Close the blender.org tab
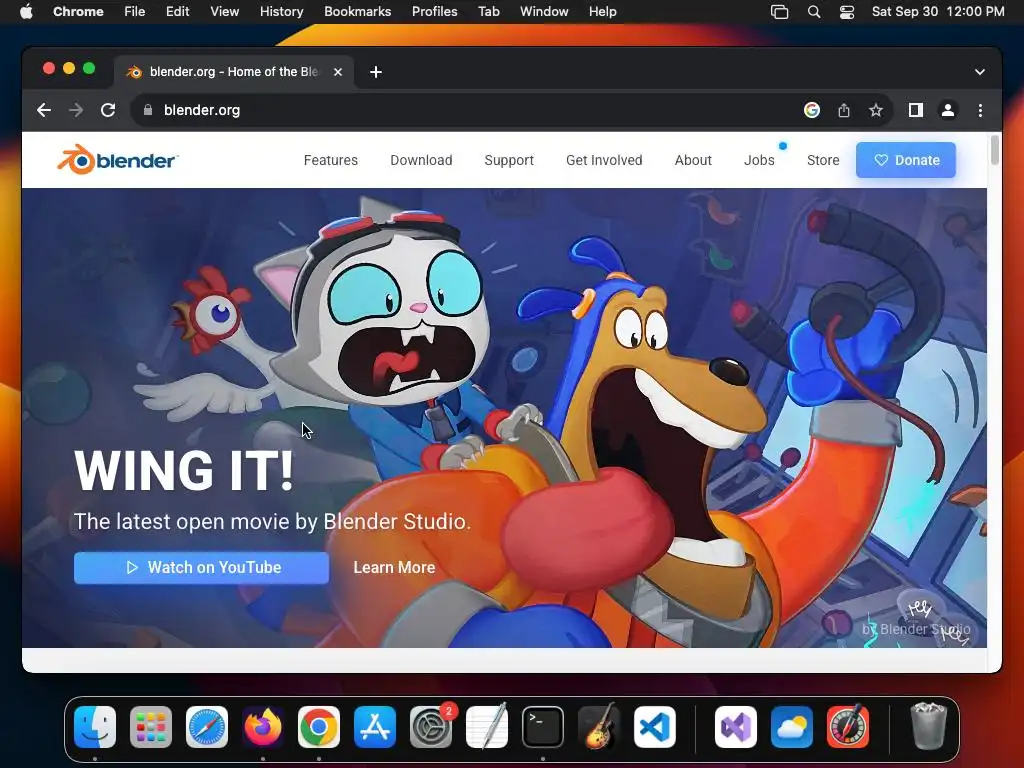The width and height of the screenshot is (1024, 768). click(338, 72)
